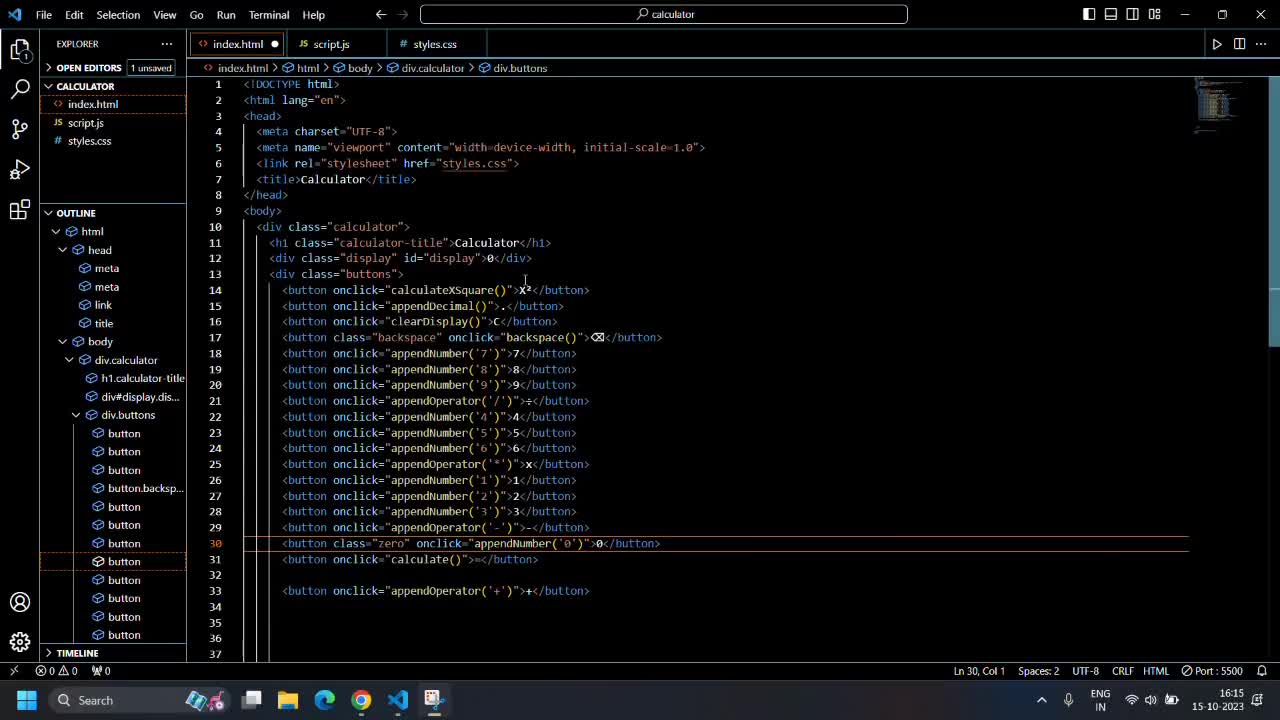Open the Search view in activity bar
The width and height of the screenshot is (1280, 720).
(20, 89)
